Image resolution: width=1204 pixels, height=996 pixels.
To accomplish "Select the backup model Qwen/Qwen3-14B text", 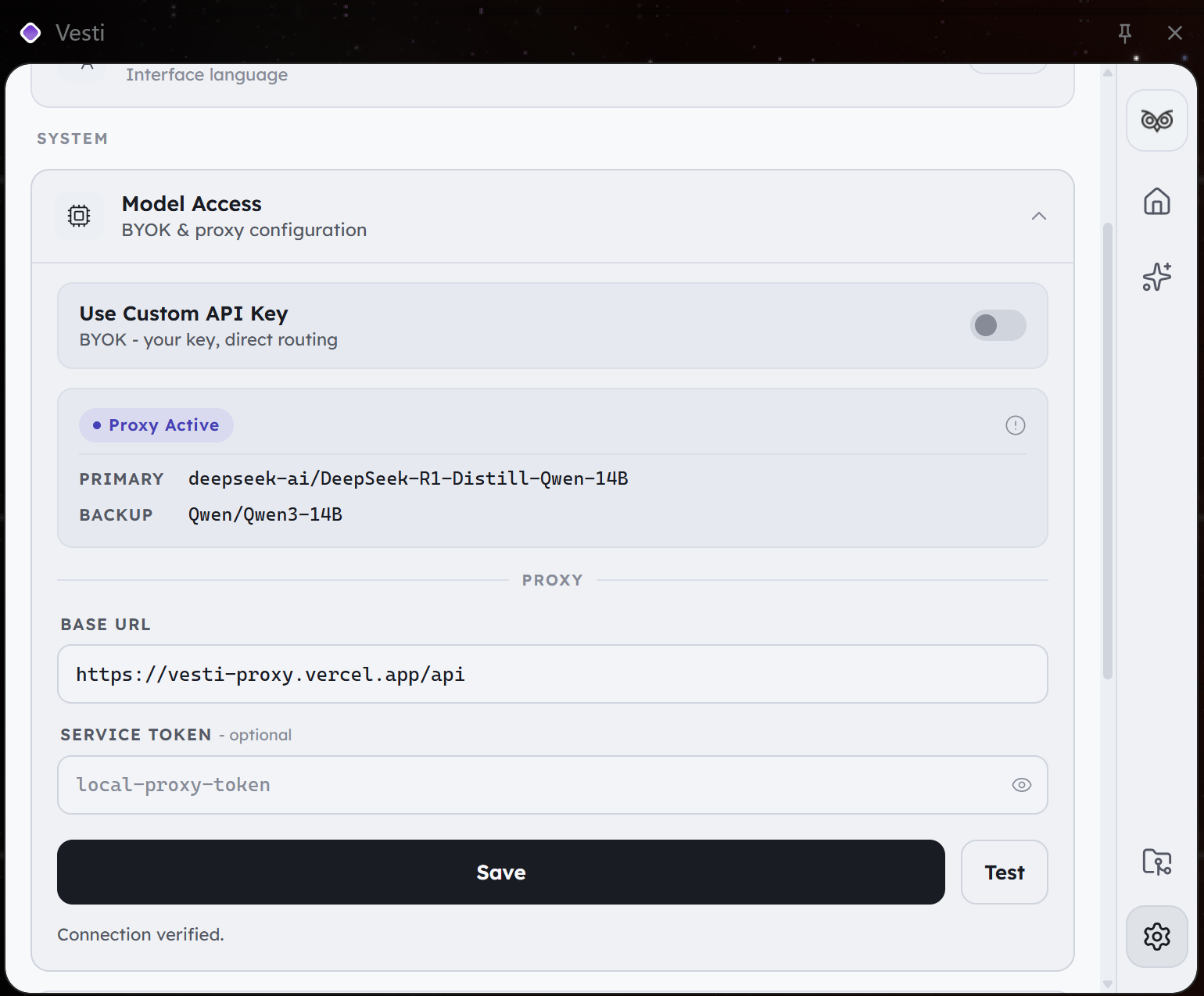I will 265,514.
